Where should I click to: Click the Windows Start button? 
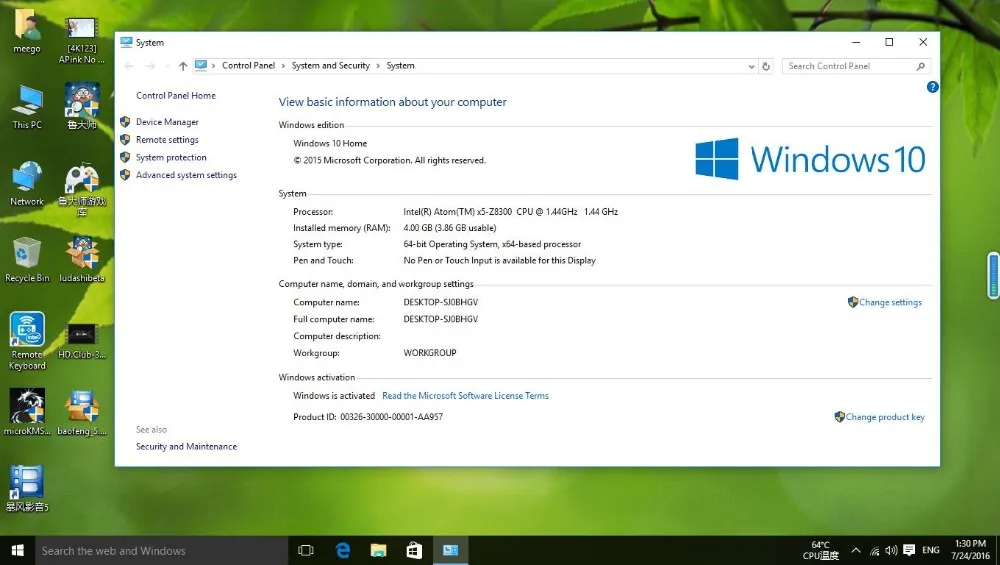click(x=17, y=550)
